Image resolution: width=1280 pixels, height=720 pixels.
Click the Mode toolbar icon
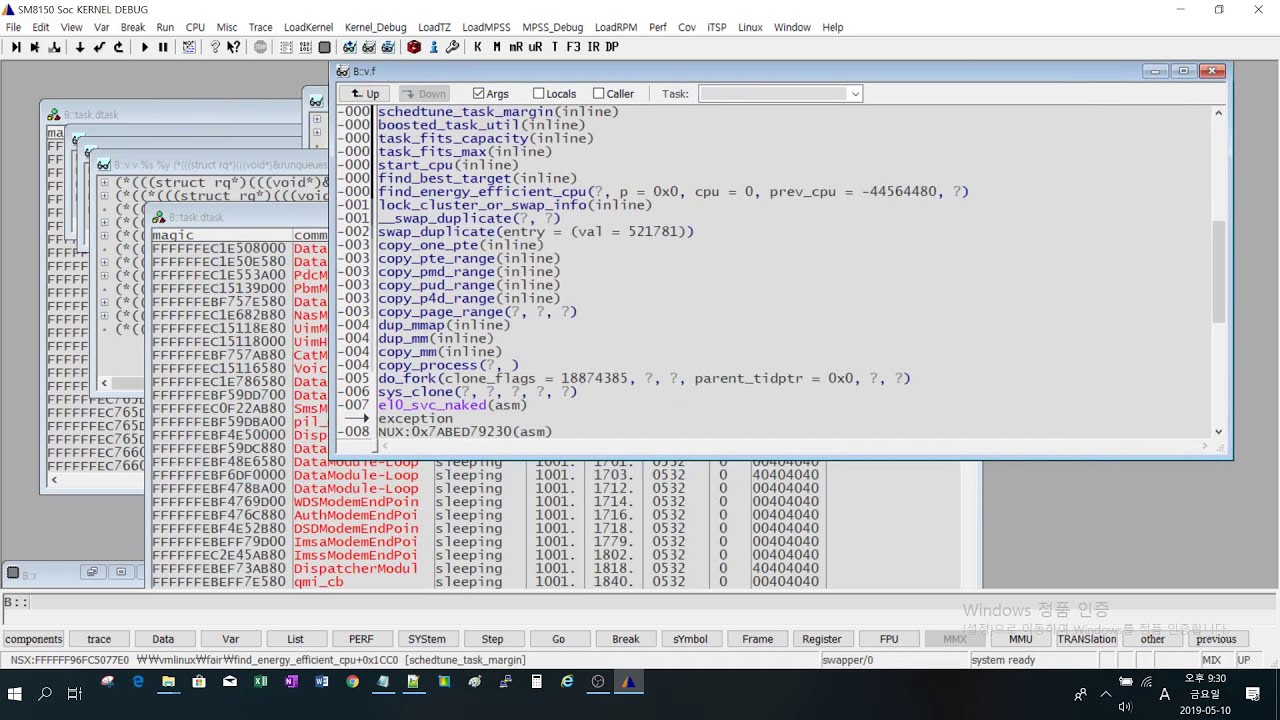click(x=189, y=47)
